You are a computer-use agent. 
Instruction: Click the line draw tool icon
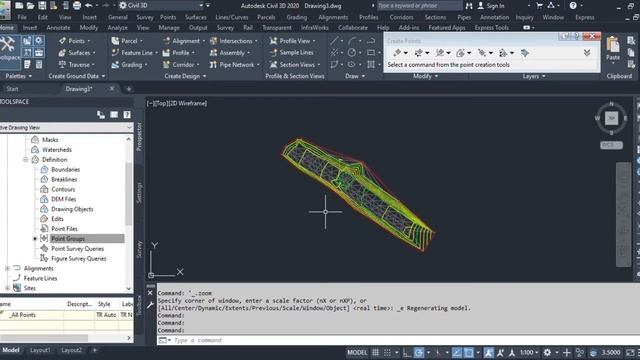[334, 40]
